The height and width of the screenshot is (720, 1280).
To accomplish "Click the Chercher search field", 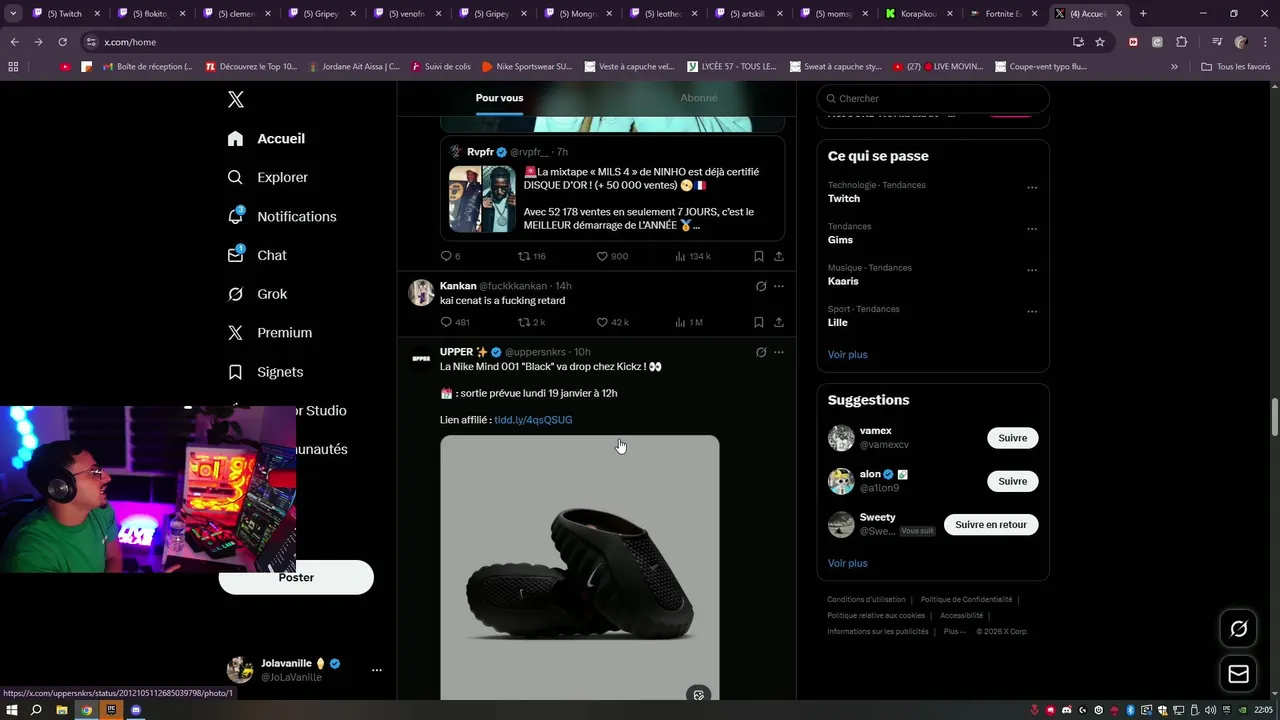I will pos(933,98).
